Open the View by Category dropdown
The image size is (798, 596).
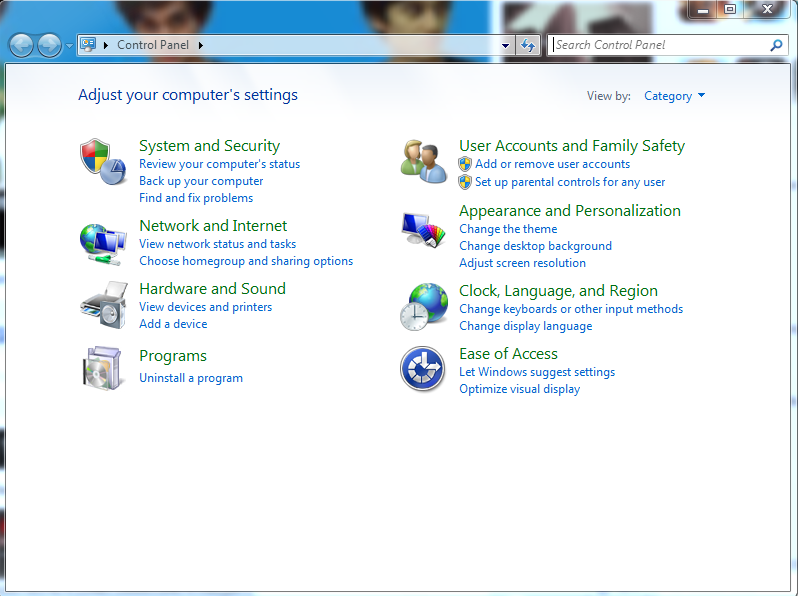[674, 96]
